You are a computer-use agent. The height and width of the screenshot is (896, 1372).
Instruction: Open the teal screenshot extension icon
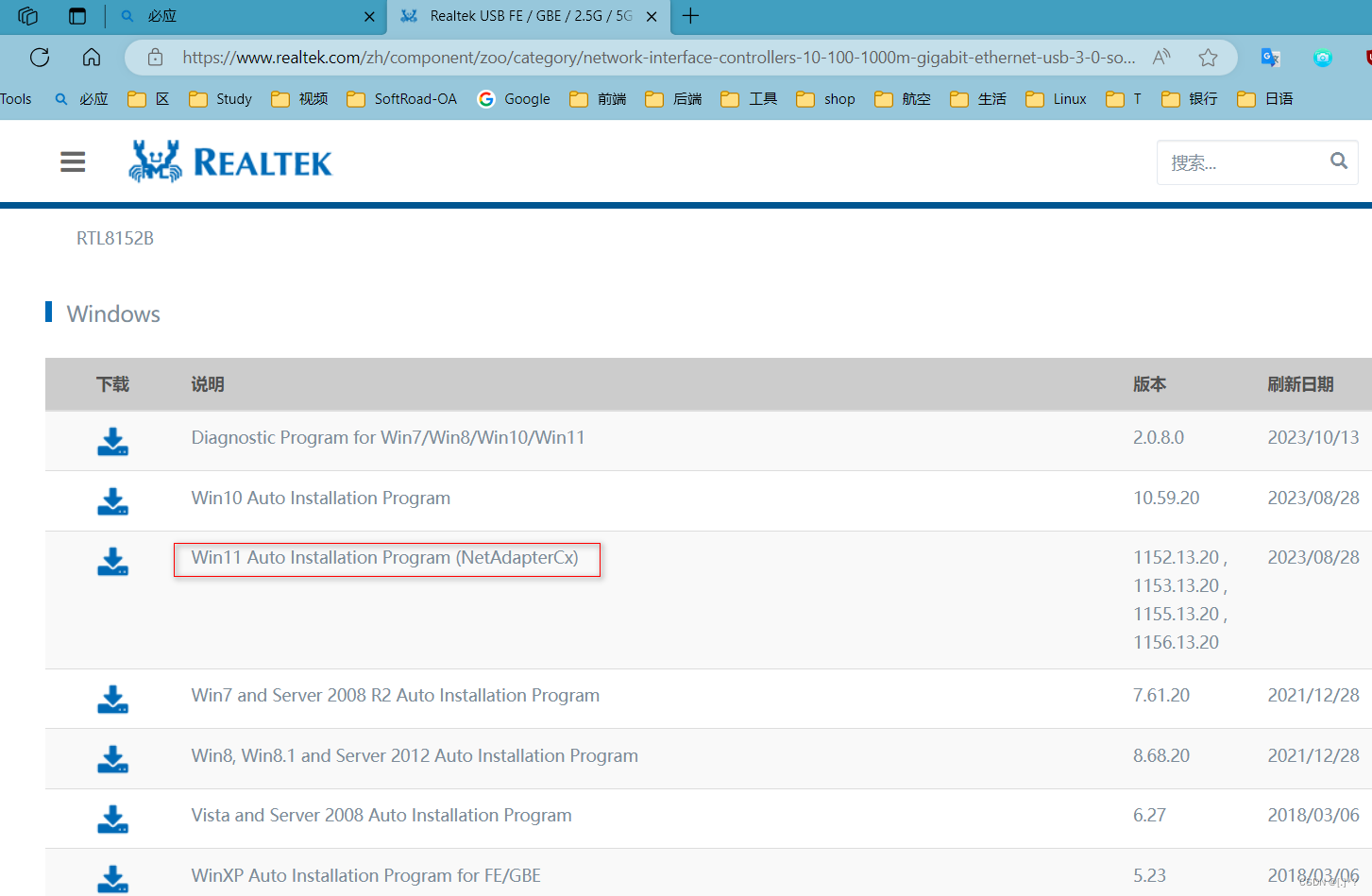[1323, 58]
